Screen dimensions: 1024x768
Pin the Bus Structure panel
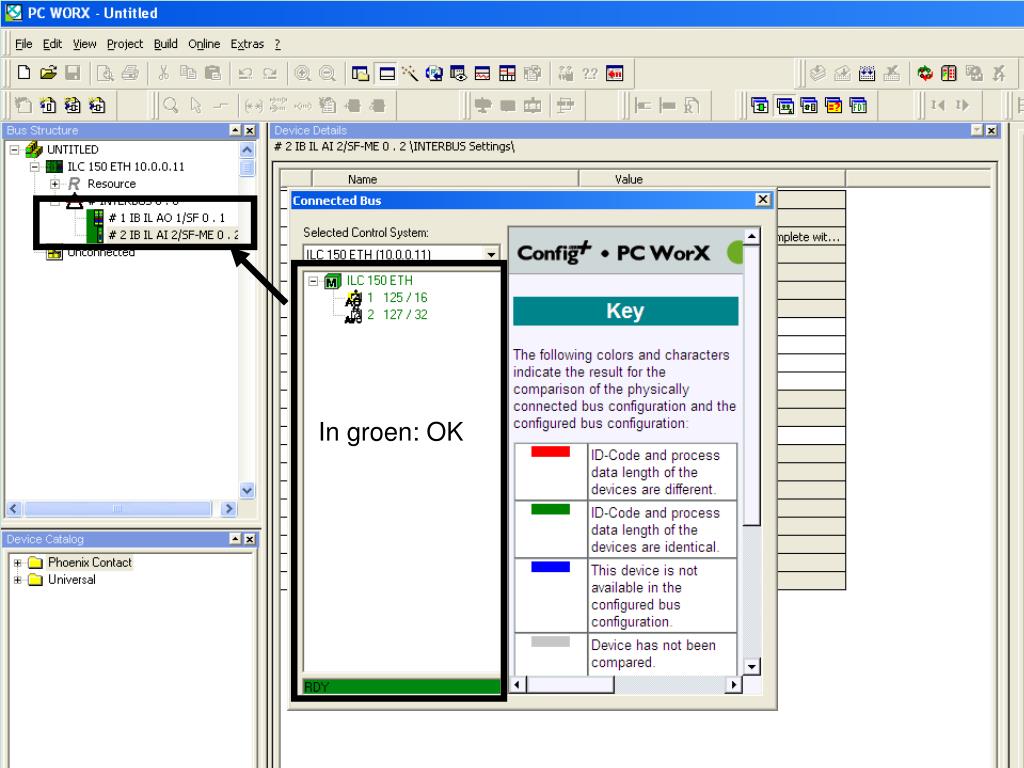click(236, 131)
